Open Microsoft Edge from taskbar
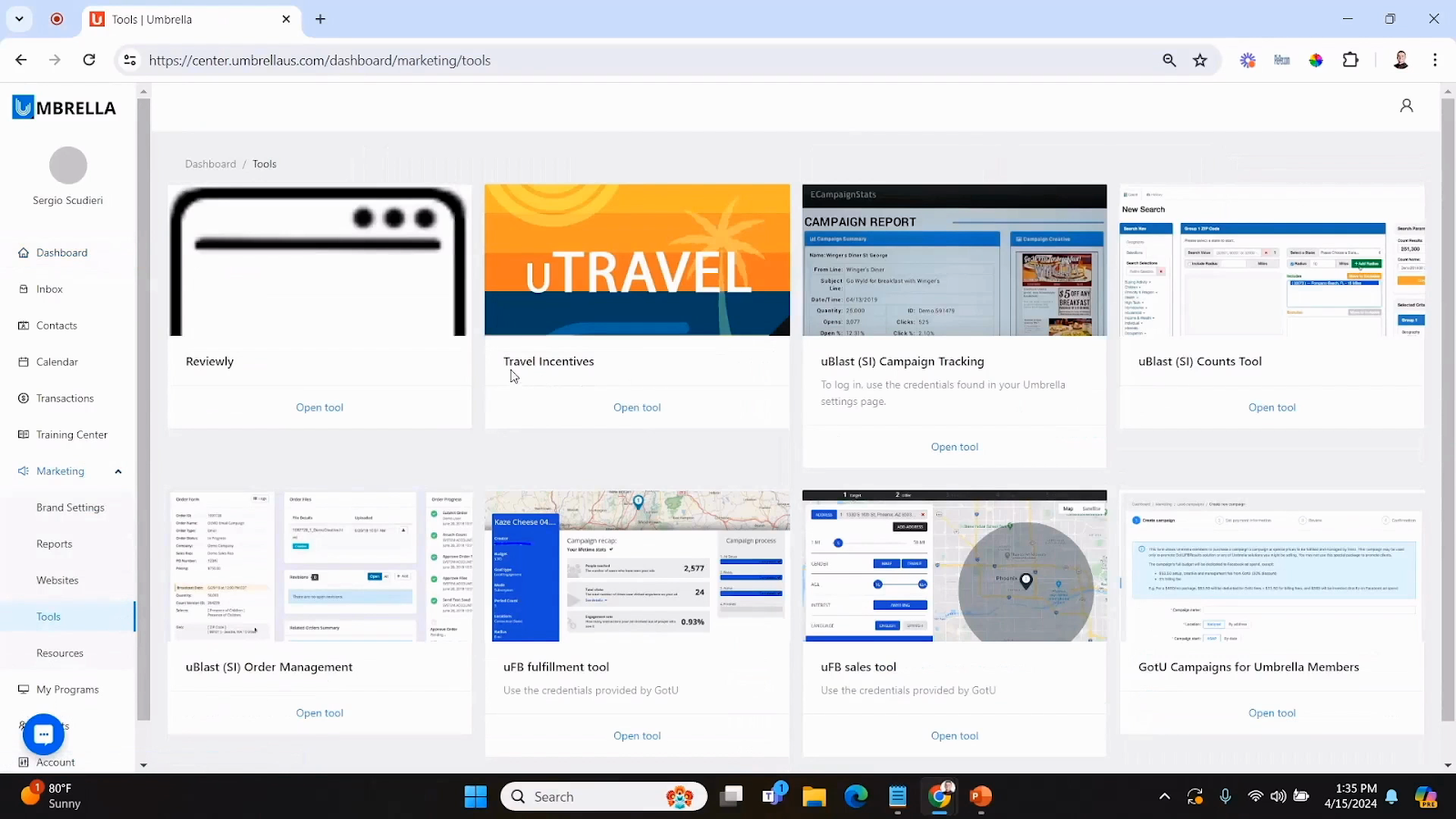The height and width of the screenshot is (819, 1456). (x=855, y=797)
